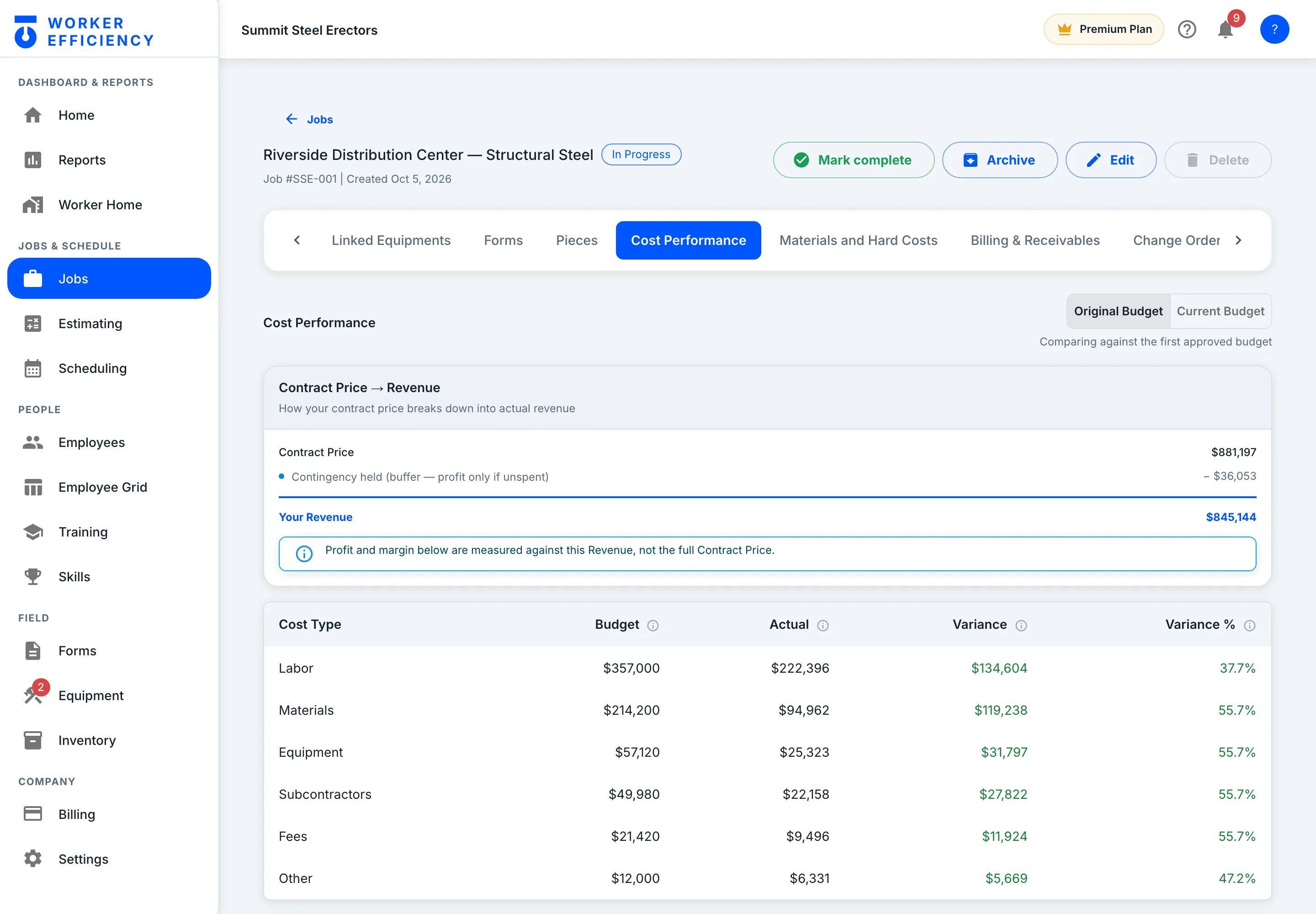This screenshot has width=1316, height=914.
Task: Open Settings in the sidebar
Action: pos(109,858)
